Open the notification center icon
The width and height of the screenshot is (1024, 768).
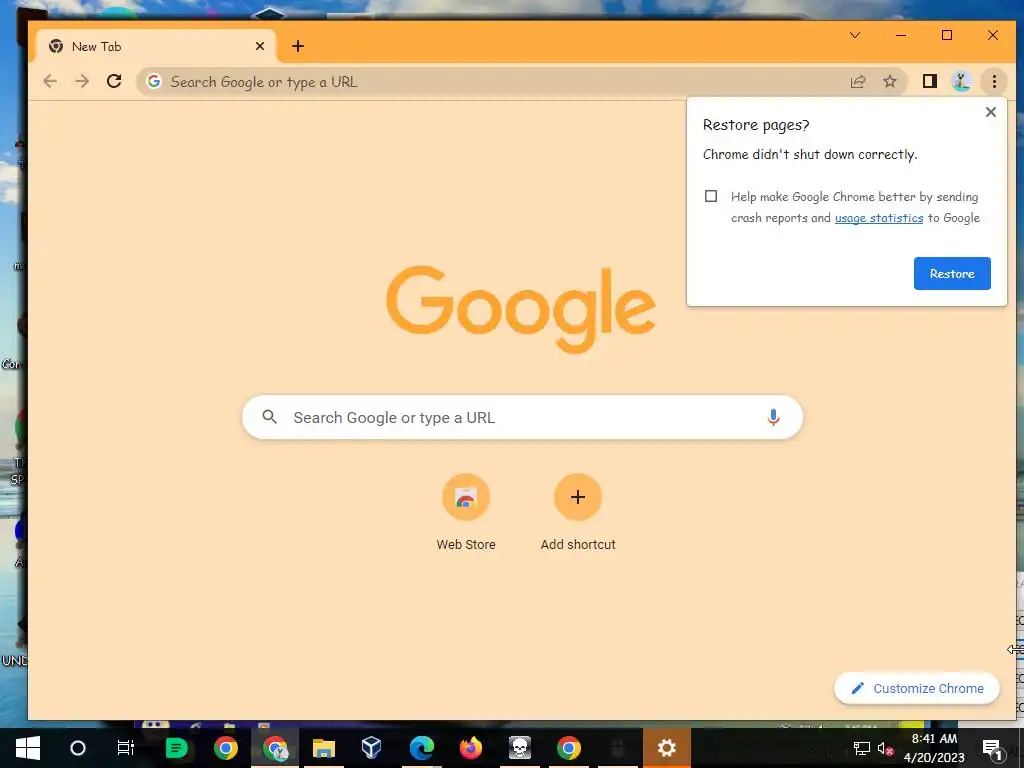tap(992, 748)
